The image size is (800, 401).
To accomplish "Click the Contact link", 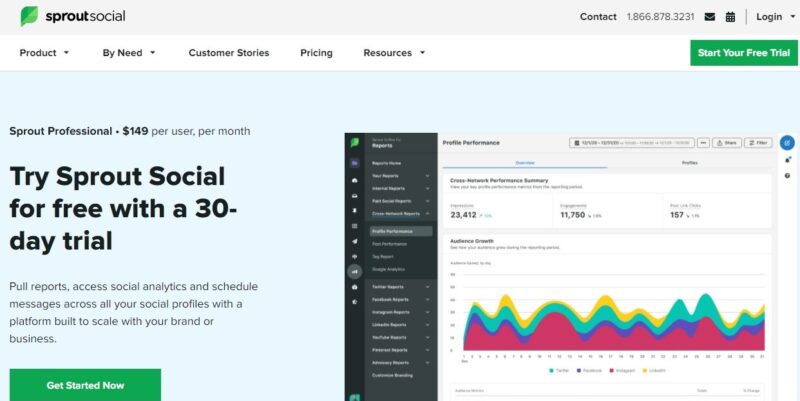I will (x=598, y=17).
